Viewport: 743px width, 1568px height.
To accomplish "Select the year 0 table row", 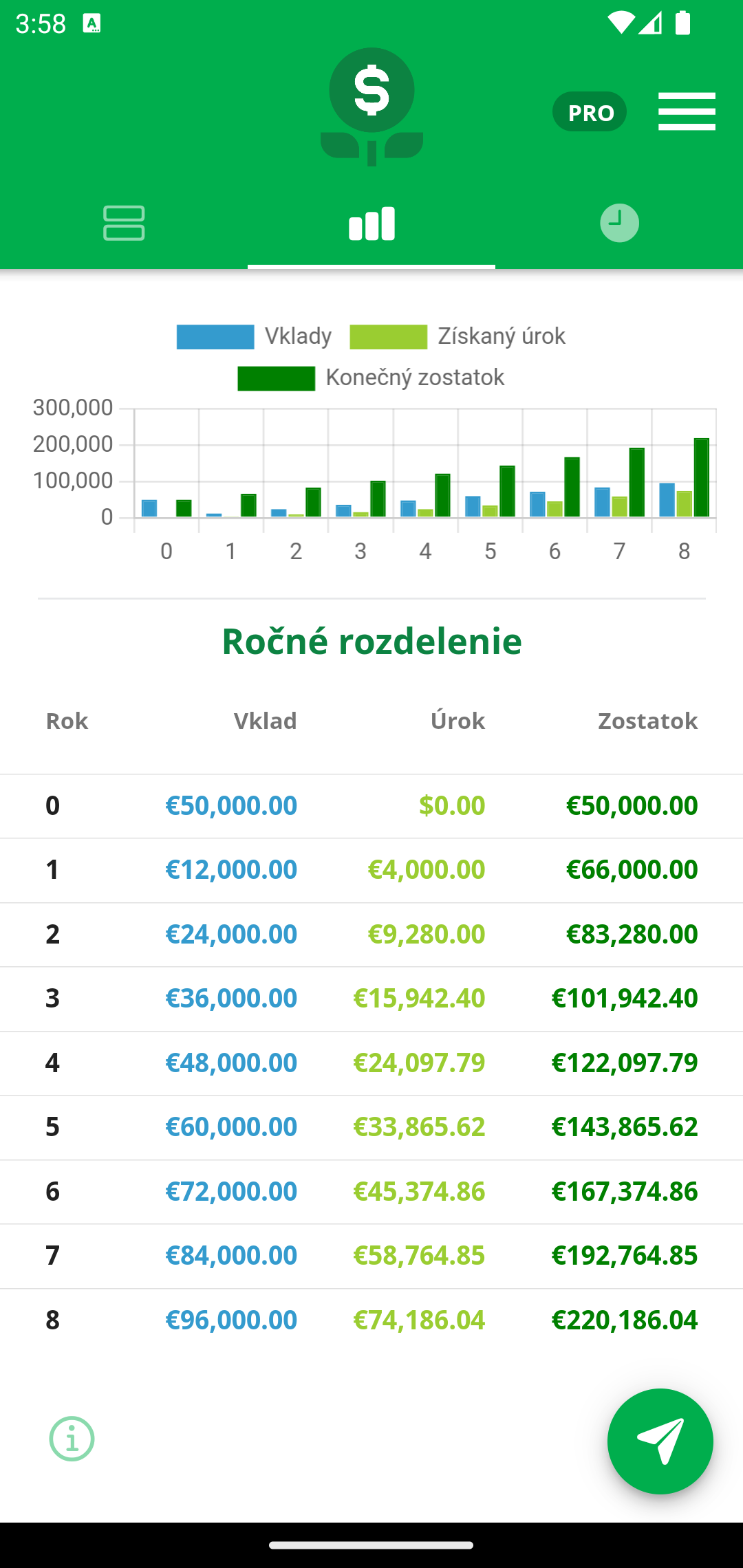I will coord(371,805).
